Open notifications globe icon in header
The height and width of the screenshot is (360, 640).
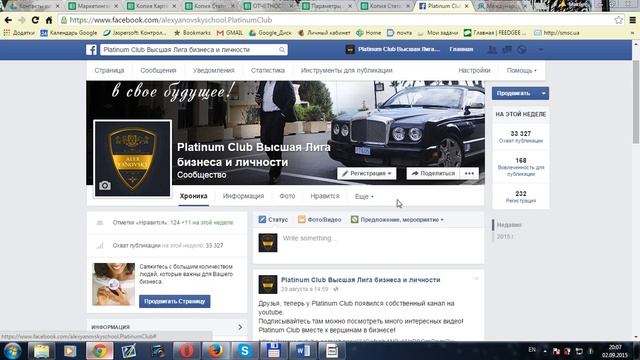[521, 50]
